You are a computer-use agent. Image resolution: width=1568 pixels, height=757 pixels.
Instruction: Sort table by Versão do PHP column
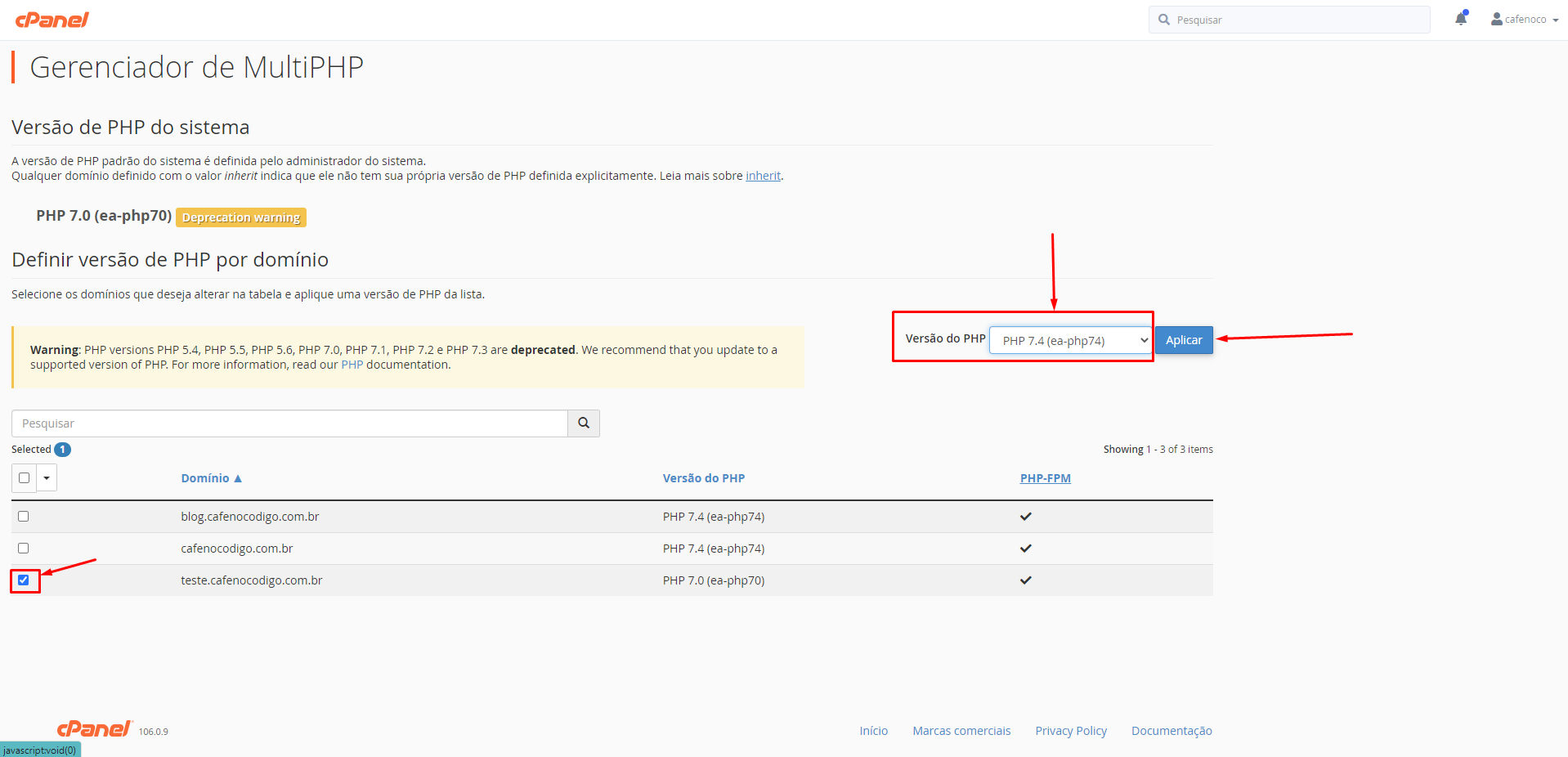(704, 478)
